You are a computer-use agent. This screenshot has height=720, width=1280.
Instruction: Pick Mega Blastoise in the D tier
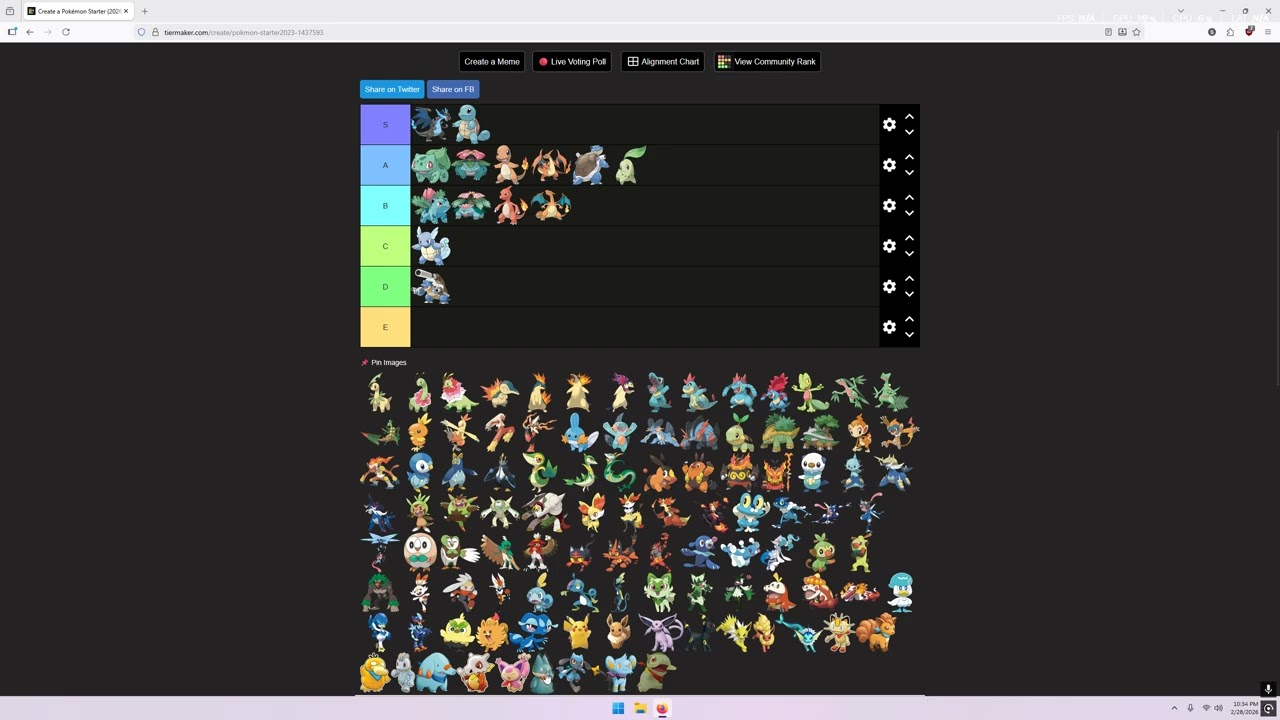(x=431, y=287)
